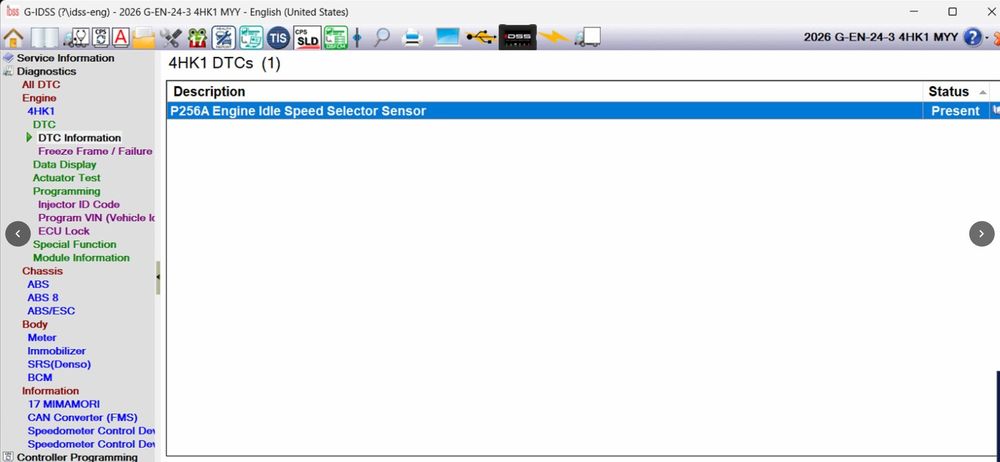The image size is (1000, 462).
Task: Click the green DSFCM icon
Action: coord(335,38)
